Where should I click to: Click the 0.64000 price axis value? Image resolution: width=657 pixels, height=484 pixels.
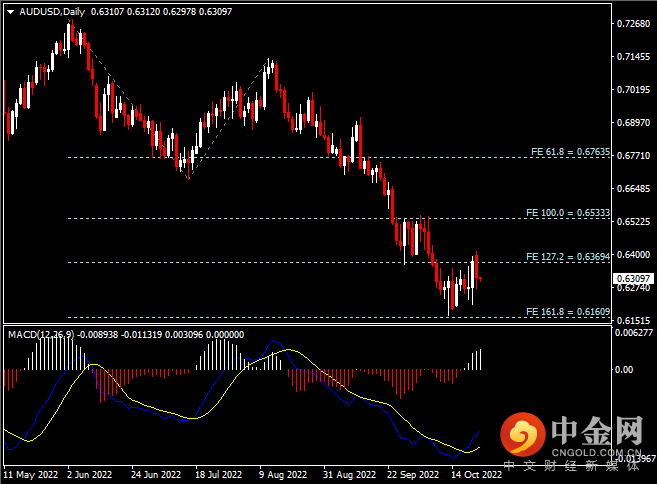634,255
